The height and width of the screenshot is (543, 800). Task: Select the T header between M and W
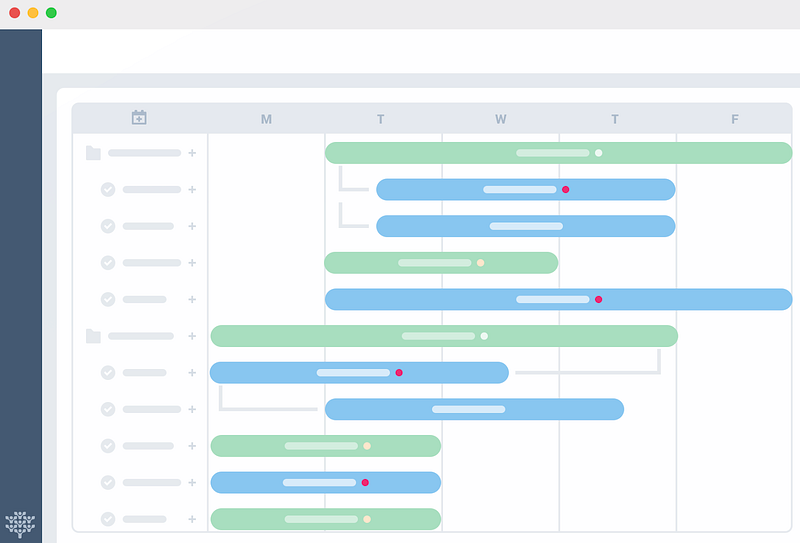click(x=381, y=119)
